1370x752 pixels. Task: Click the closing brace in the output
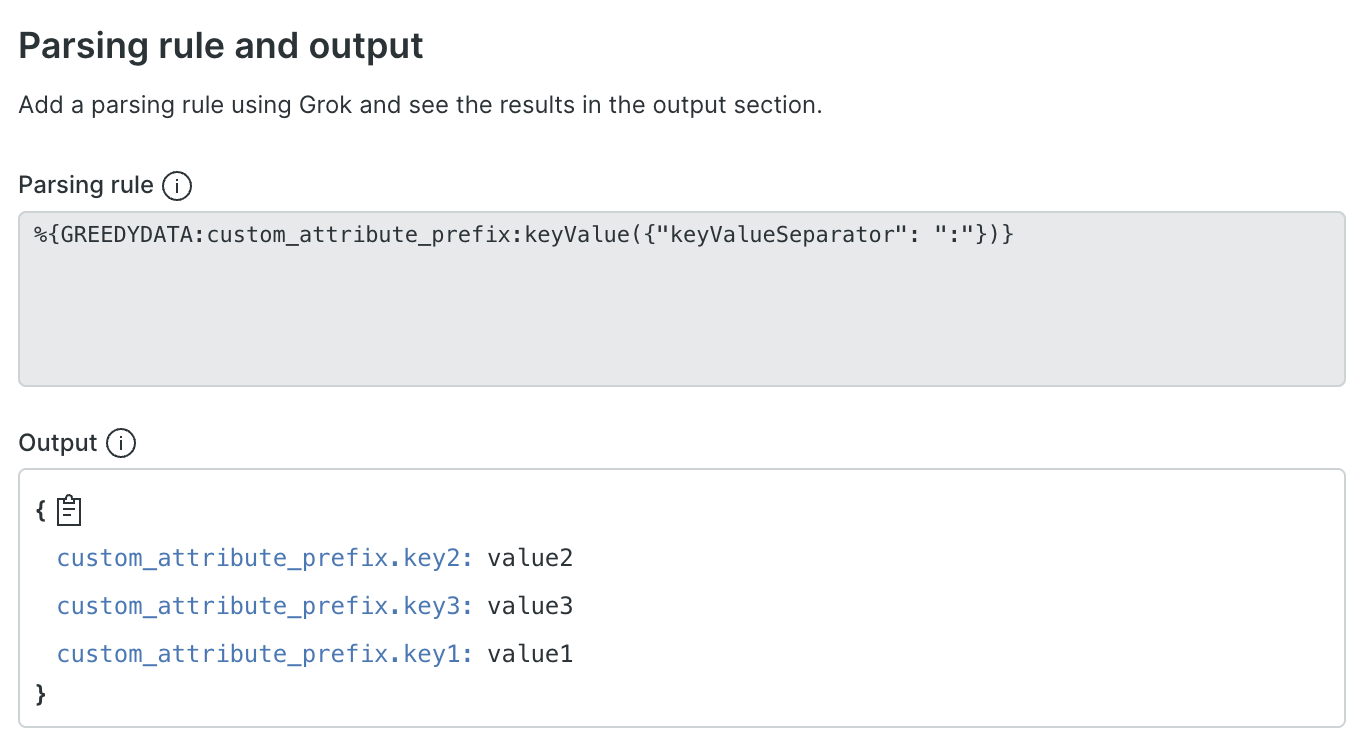pos(40,692)
